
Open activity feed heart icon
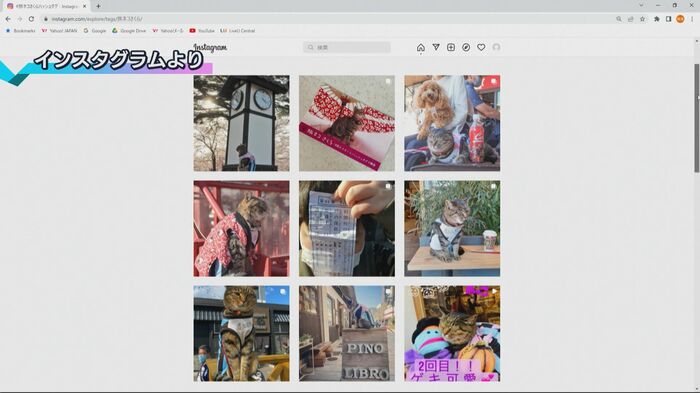(x=481, y=47)
